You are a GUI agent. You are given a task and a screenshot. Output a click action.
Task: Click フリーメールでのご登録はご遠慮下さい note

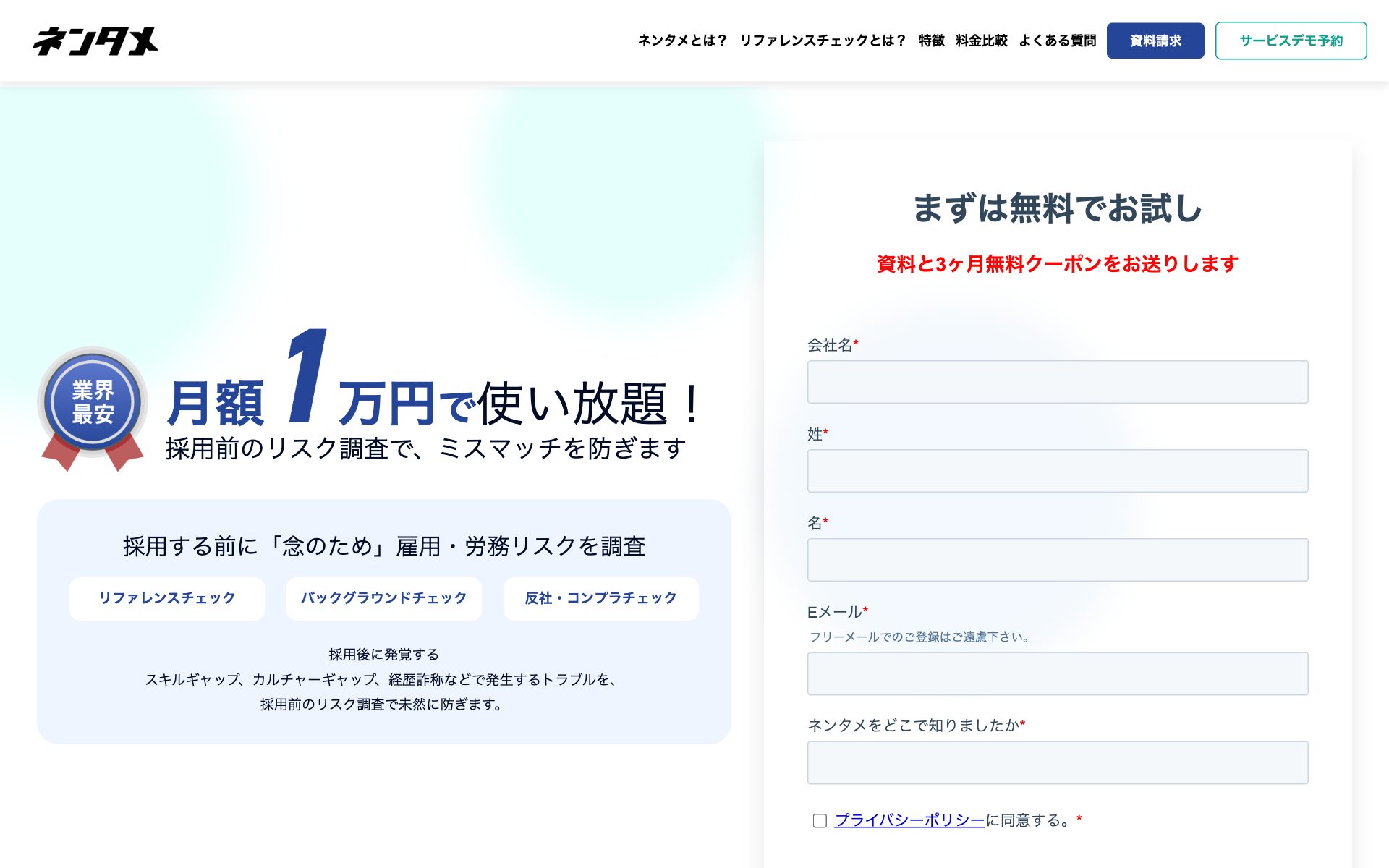click(x=919, y=637)
